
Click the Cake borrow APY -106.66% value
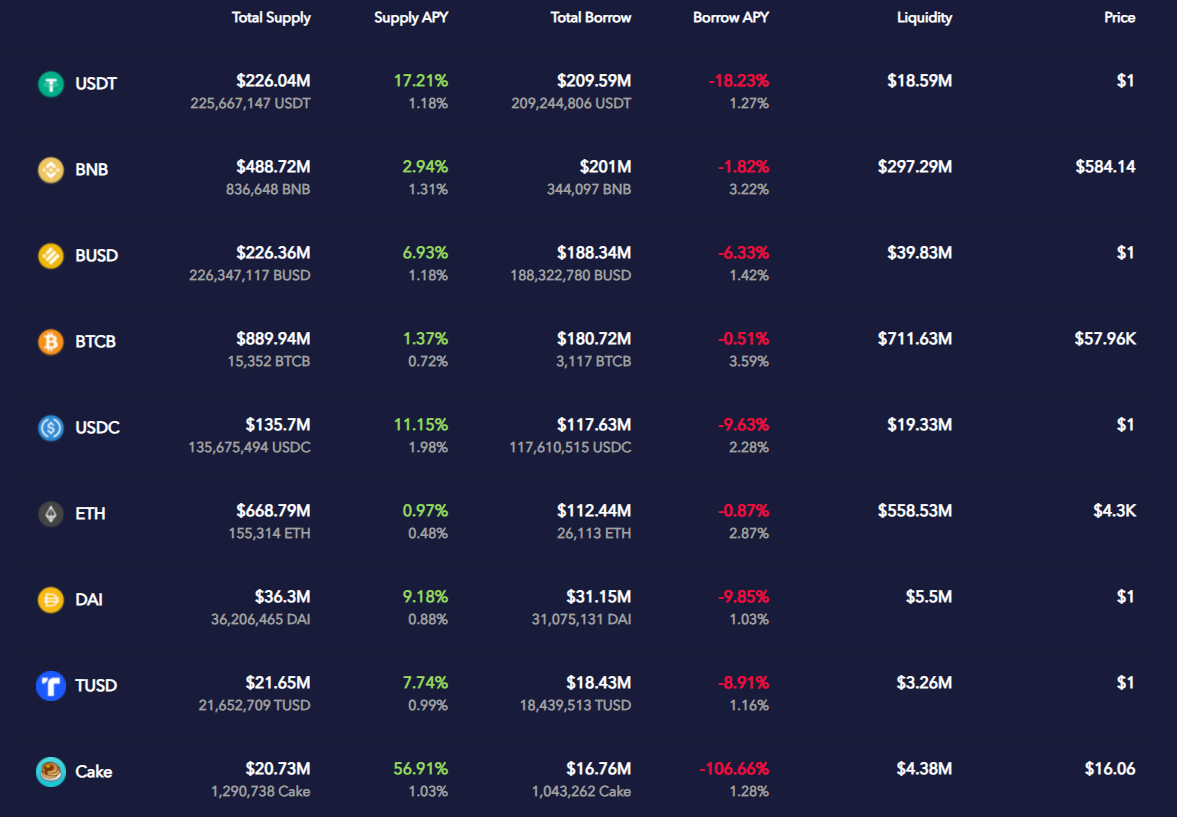(x=734, y=769)
